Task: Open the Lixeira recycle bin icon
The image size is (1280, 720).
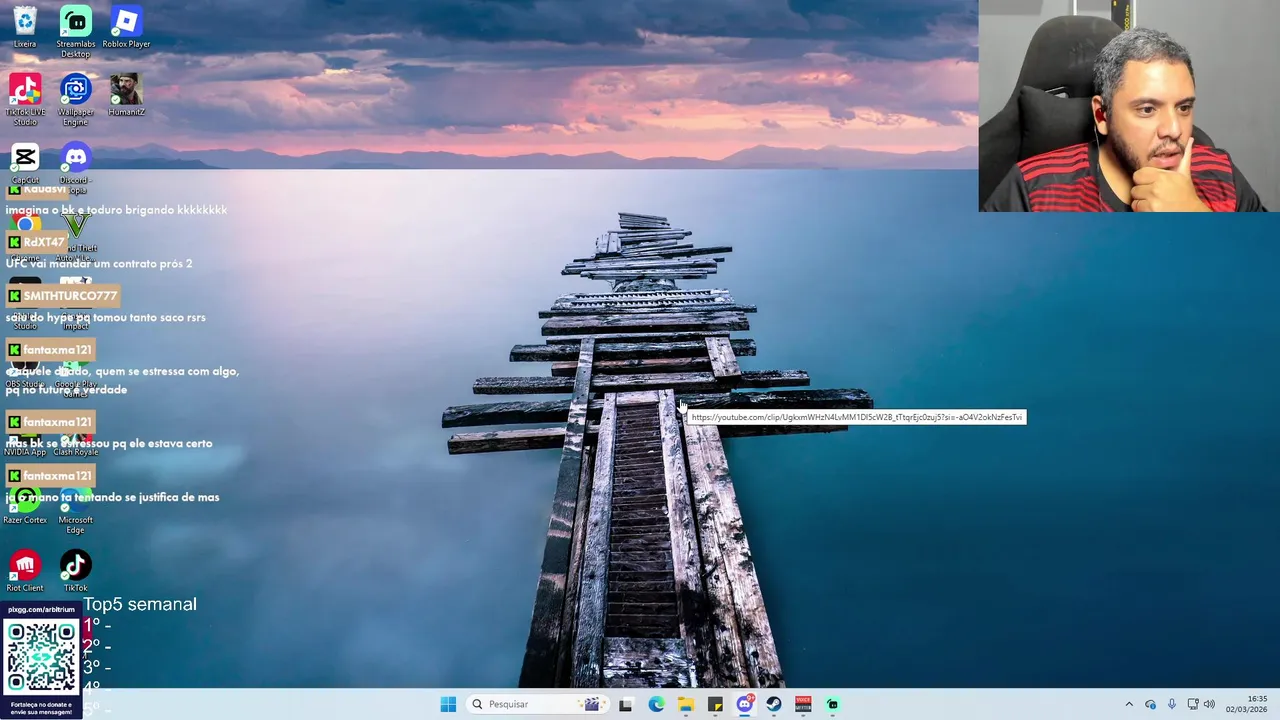Action: 25,27
